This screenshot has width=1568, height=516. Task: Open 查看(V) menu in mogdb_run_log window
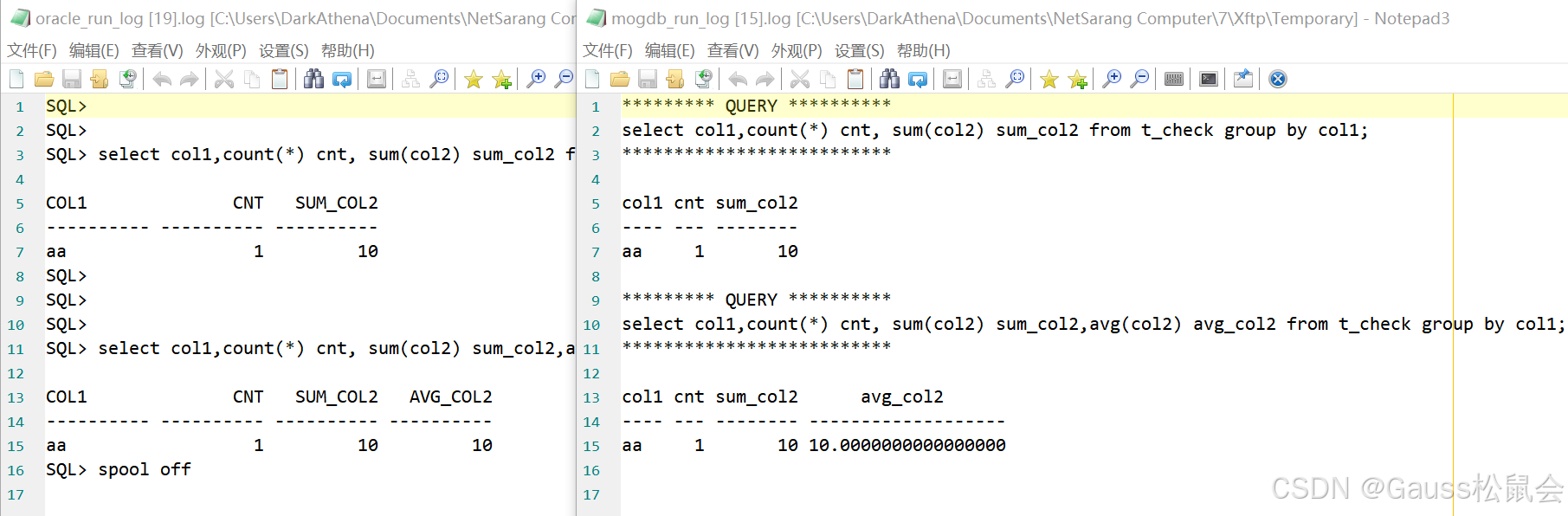pyautogui.click(x=733, y=51)
